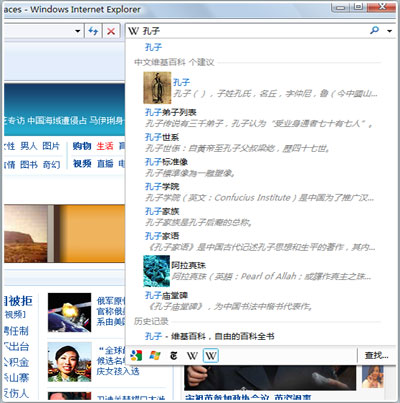400x403 pixels.
Task: Open the address bar history dropdown arrow
Action: click(78, 31)
